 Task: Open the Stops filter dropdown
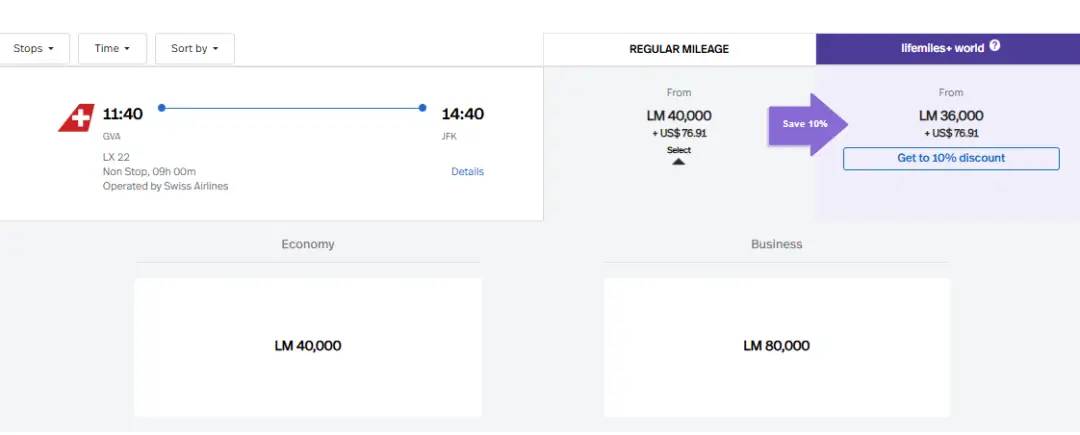click(x=33, y=49)
